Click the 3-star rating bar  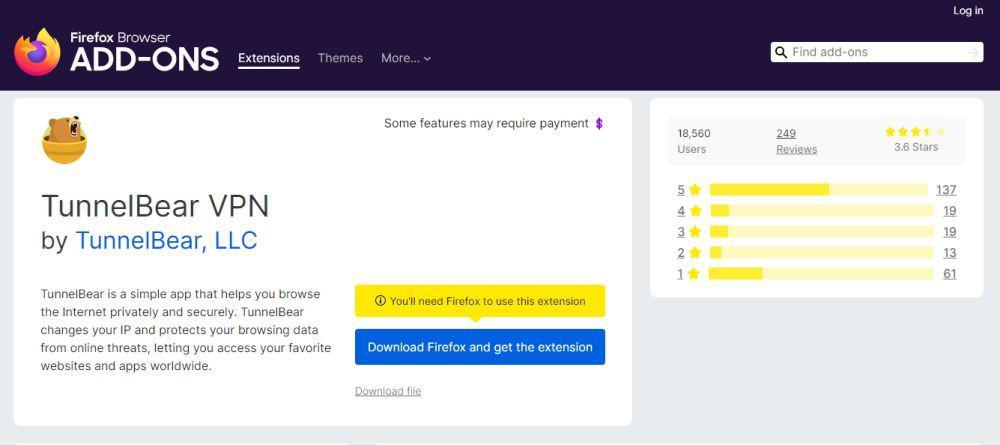[822, 232]
